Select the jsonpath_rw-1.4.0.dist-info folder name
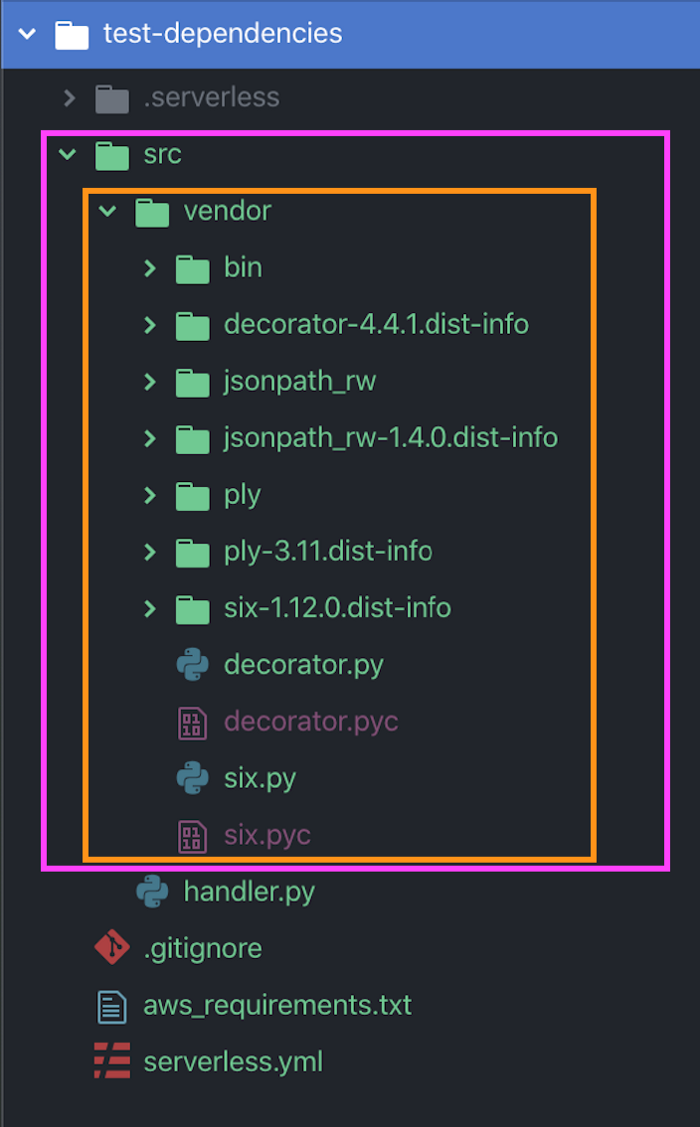The height and width of the screenshot is (1127, 700). coord(390,438)
